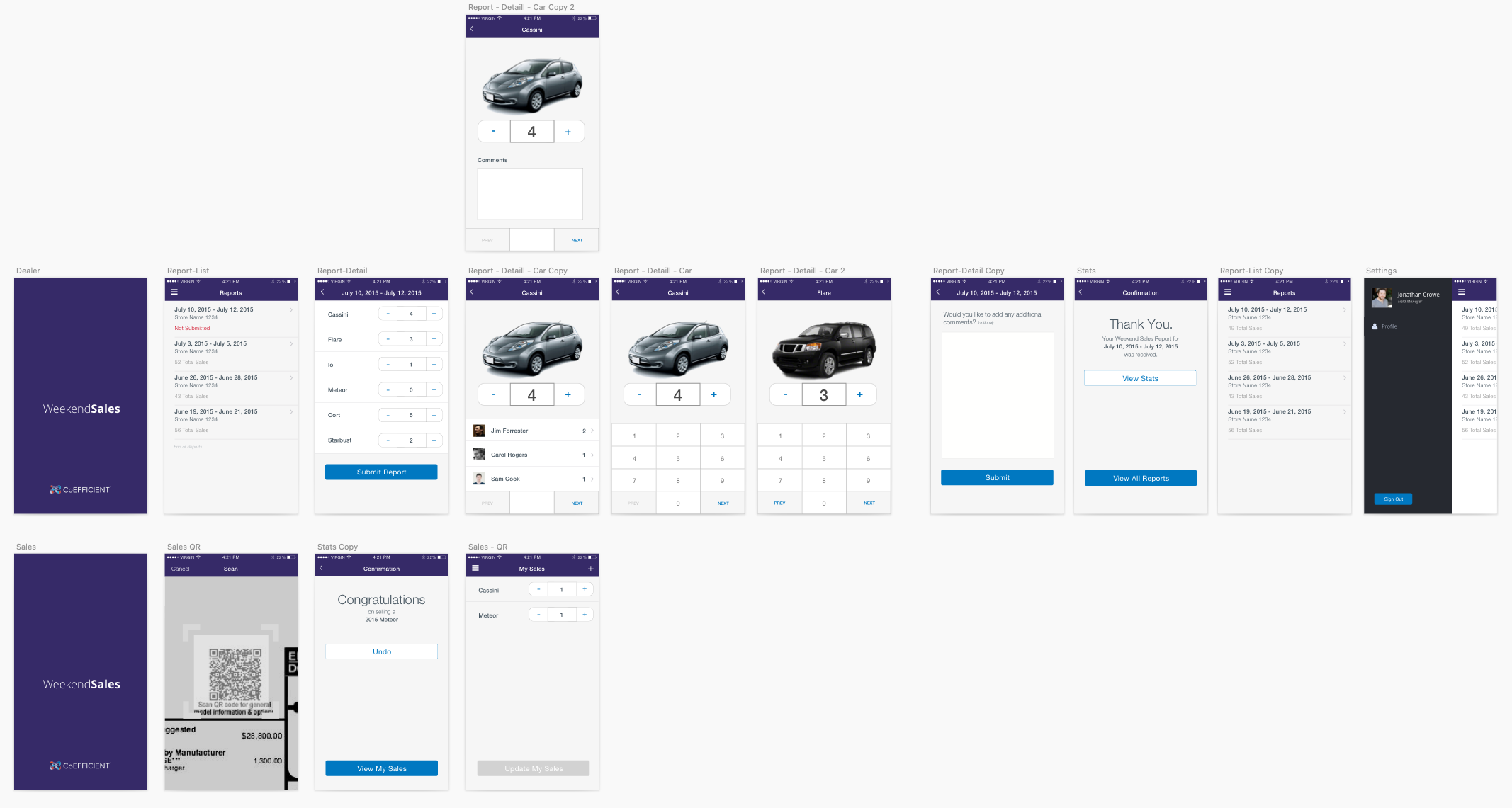Open June 26 report chevron in Report-List Copy
Screen dimensions: 1512x808
pos(1345,378)
